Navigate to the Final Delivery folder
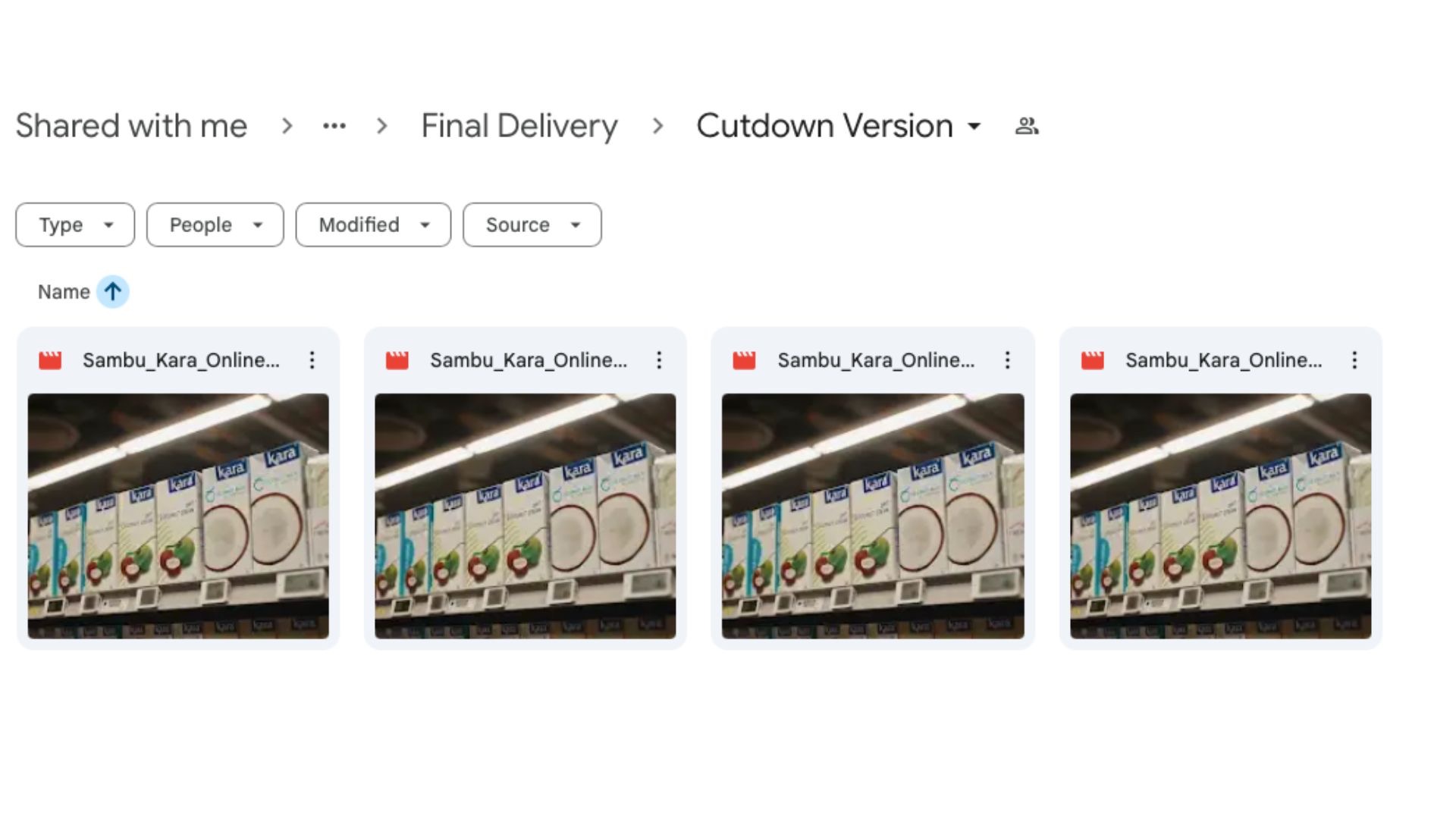This screenshot has height=819, width=1456. tap(519, 126)
